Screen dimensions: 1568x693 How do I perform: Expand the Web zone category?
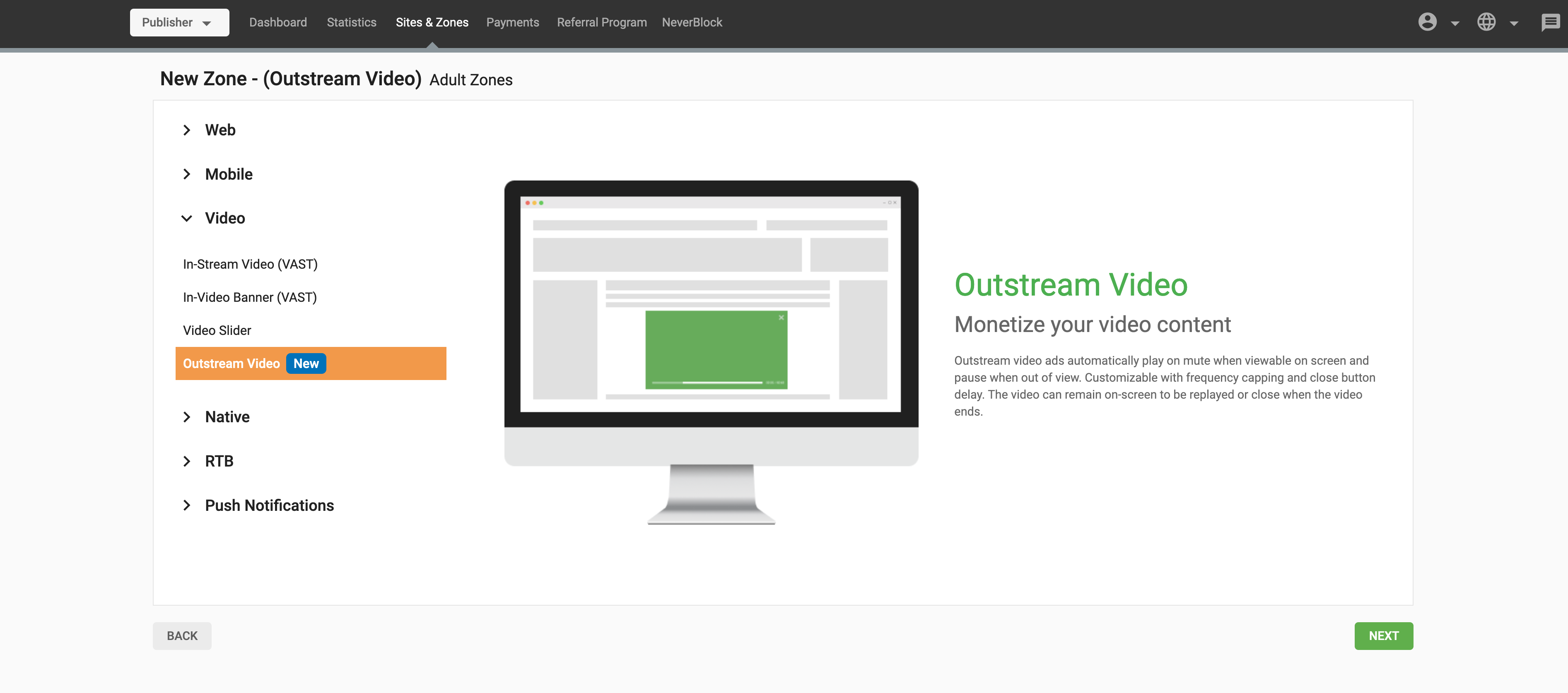[220, 130]
